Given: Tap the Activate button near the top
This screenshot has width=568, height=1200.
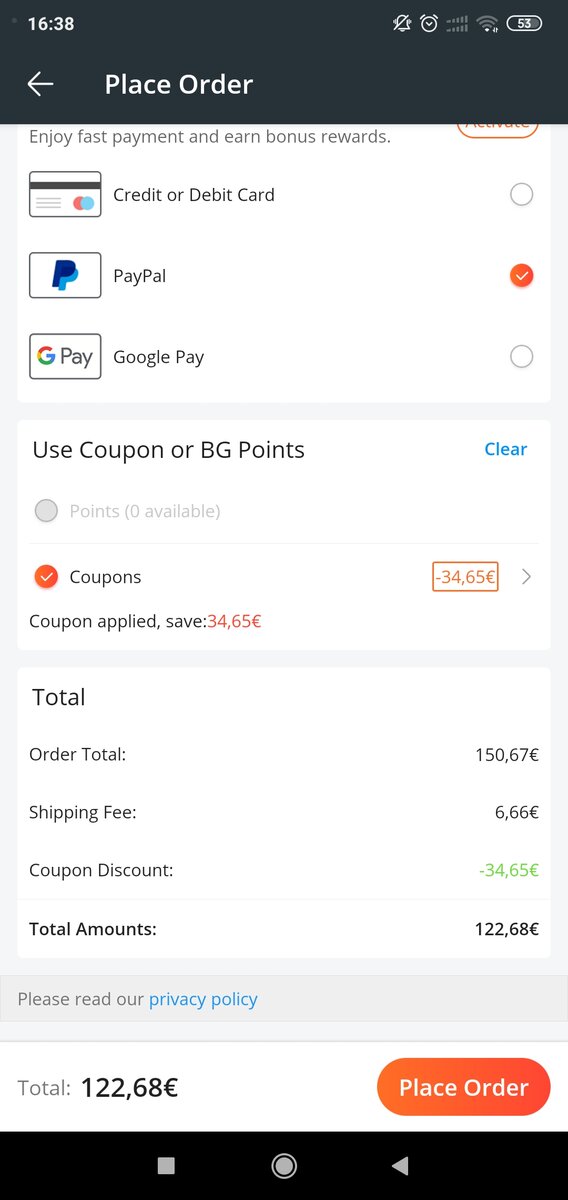Looking at the screenshot, I should (497, 126).
